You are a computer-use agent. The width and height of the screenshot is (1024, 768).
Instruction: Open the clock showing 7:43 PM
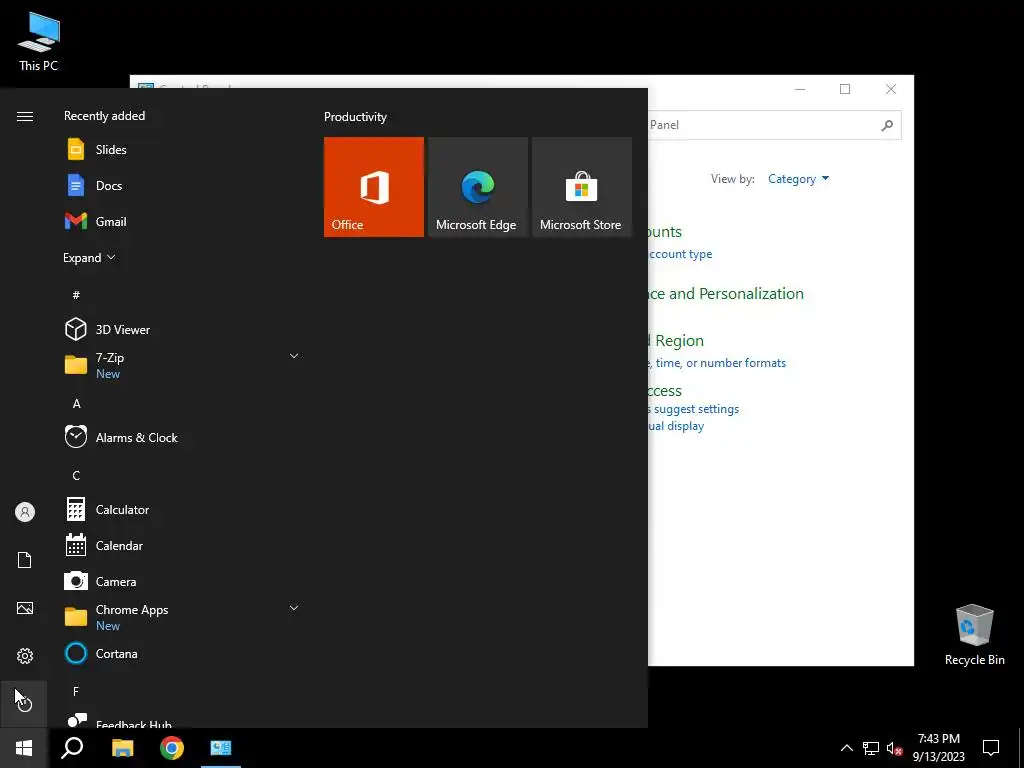click(938, 748)
